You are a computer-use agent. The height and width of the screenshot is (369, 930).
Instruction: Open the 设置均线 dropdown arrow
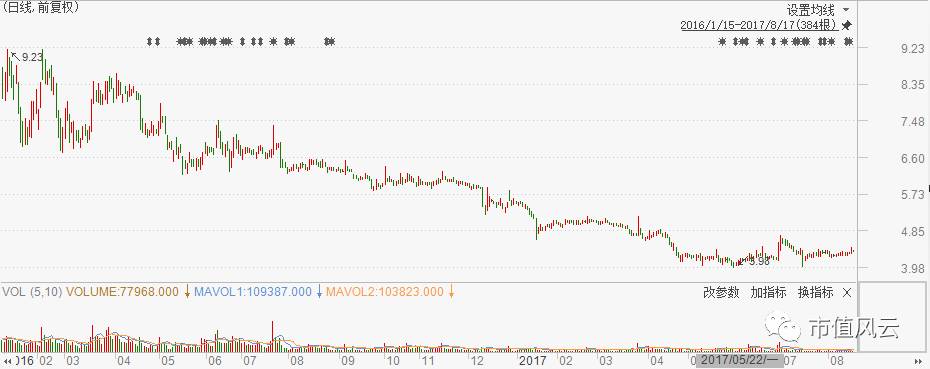click(846, 10)
